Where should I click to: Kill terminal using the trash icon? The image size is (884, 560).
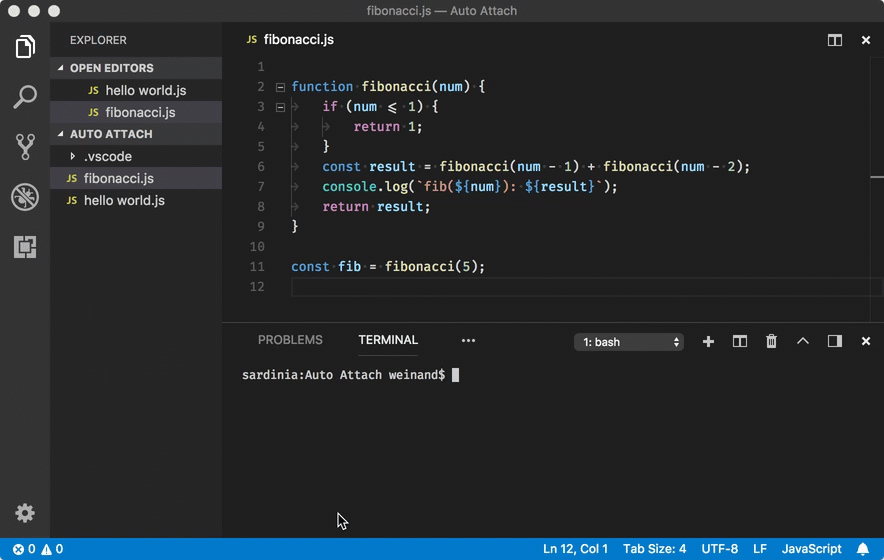(x=771, y=341)
